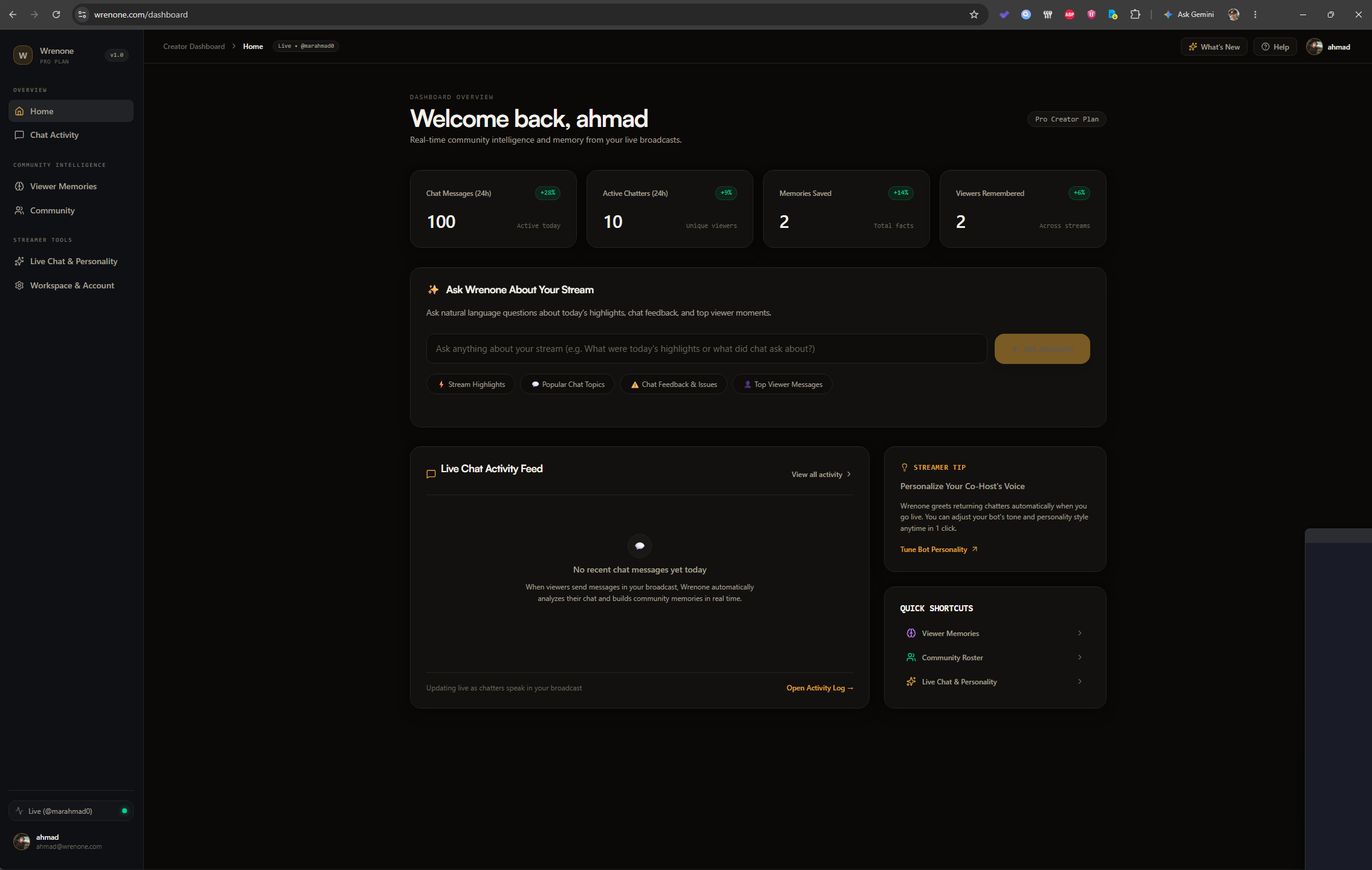Viewport: 1372px width, 870px height.
Task: Select the Stream Highlights suggestion chip
Action: coord(470,385)
